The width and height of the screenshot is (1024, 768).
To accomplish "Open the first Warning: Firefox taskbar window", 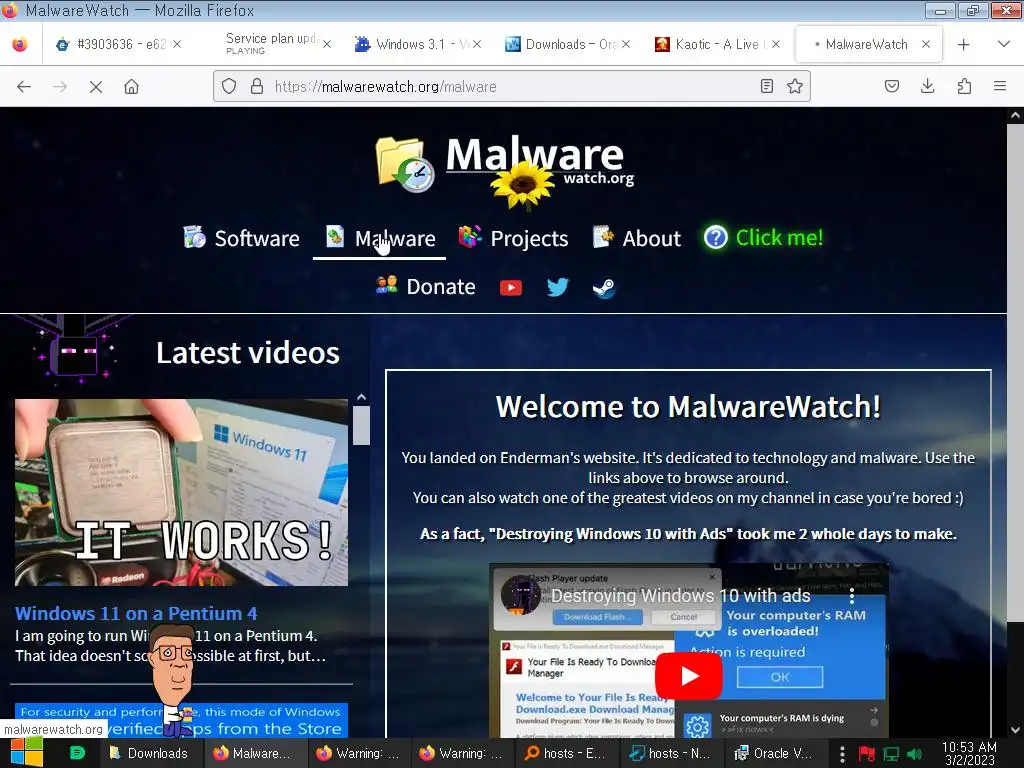I will coord(358,753).
